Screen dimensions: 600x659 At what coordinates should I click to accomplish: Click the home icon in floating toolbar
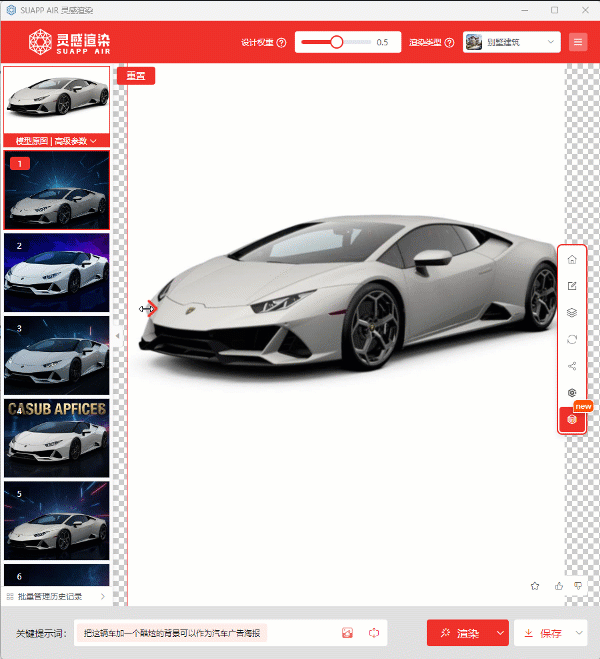pos(572,259)
